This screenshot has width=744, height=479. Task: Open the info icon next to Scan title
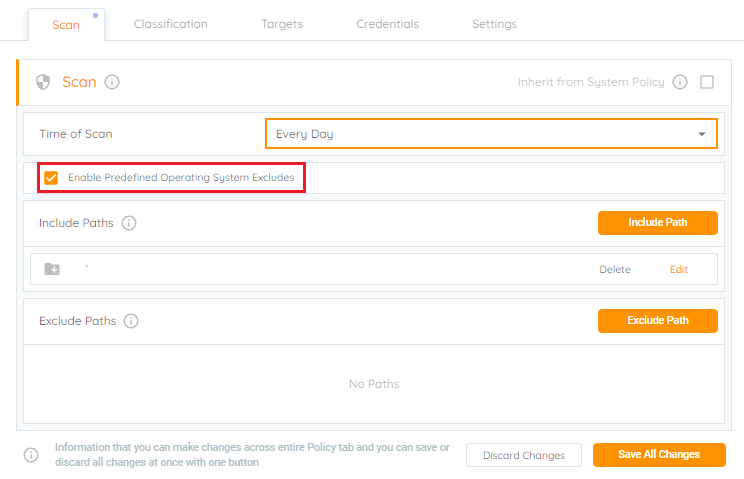[x=112, y=82]
